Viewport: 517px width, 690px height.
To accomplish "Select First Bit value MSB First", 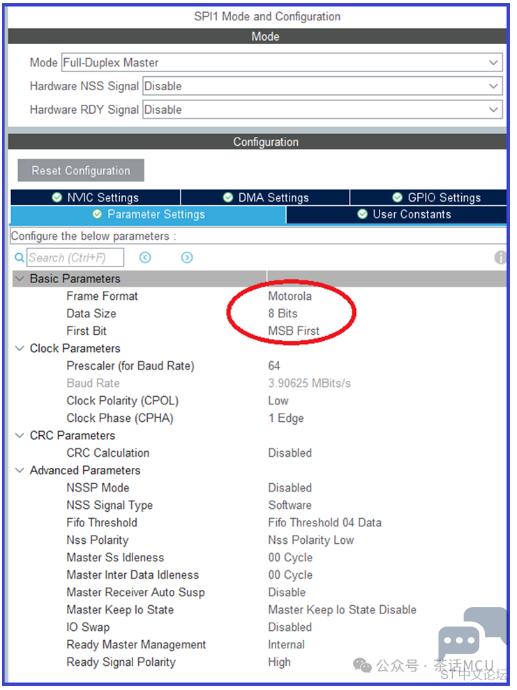I will [293, 331].
